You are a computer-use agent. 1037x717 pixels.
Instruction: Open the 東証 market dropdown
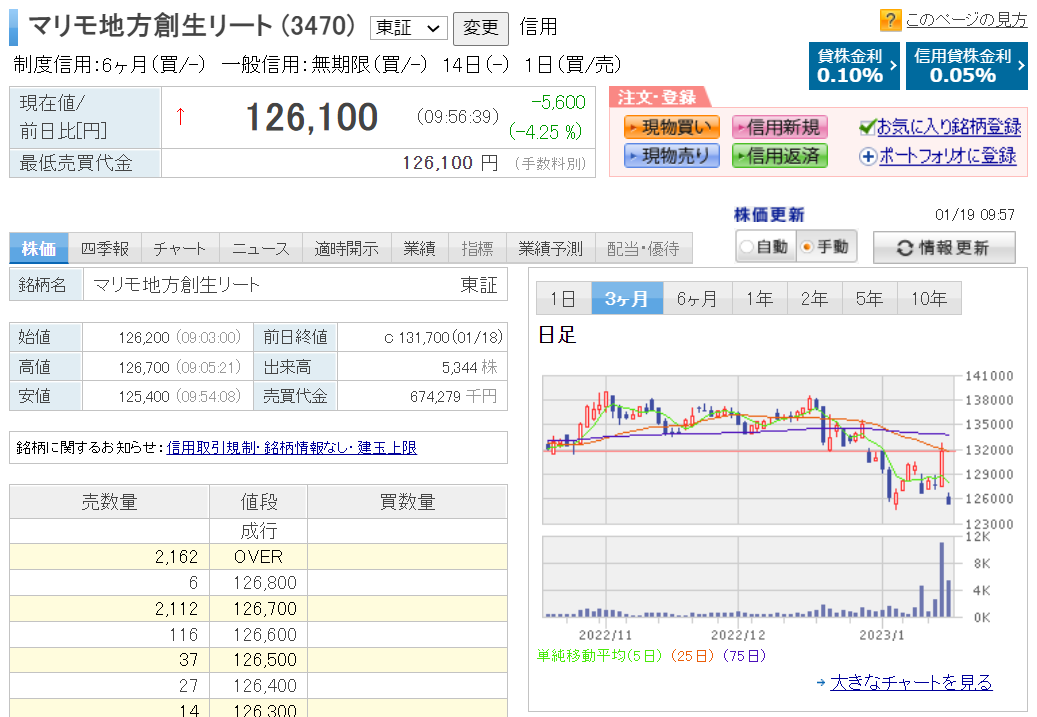point(409,28)
